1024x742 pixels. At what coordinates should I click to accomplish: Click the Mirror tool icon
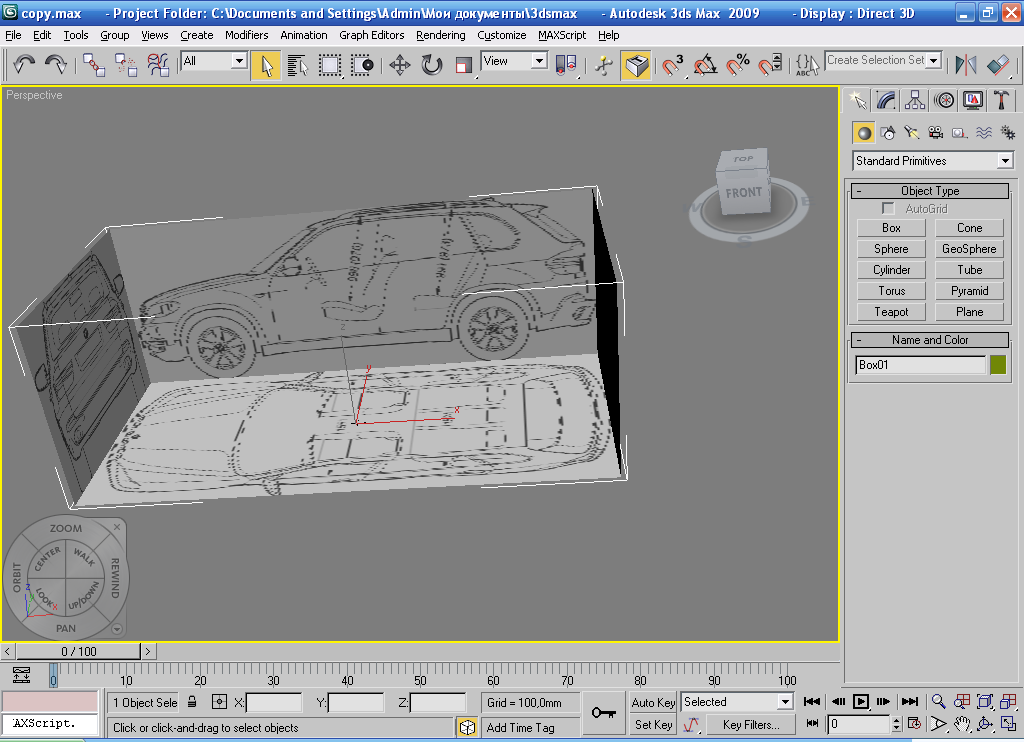[966, 65]
